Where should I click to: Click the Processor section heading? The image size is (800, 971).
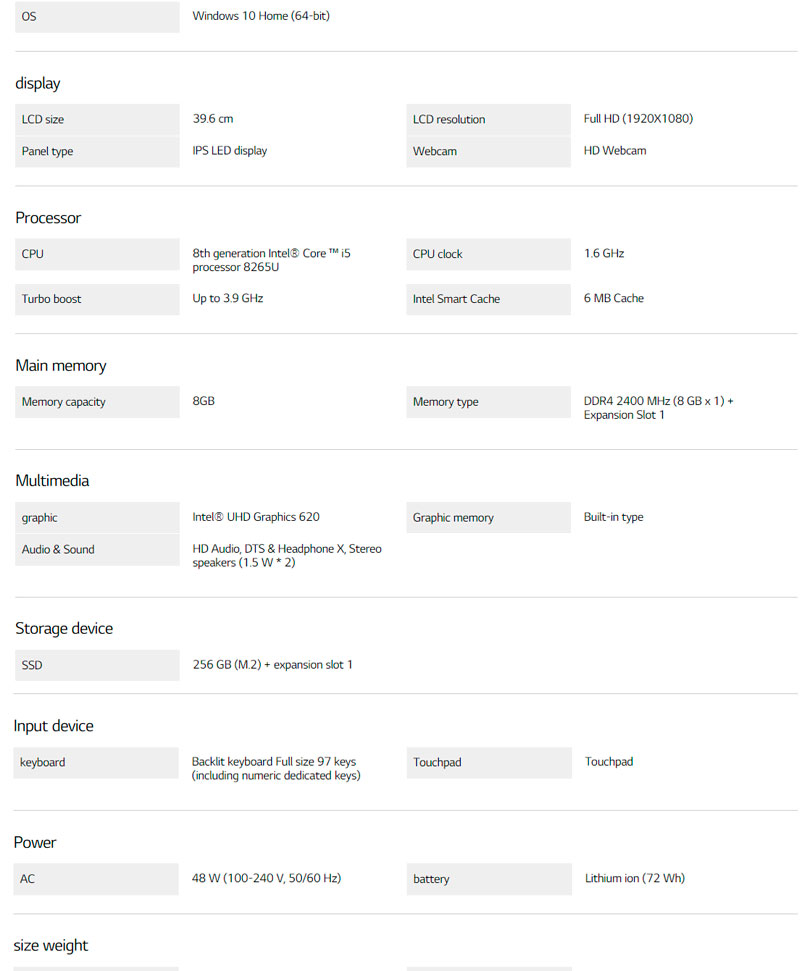[x=48, y=218]
